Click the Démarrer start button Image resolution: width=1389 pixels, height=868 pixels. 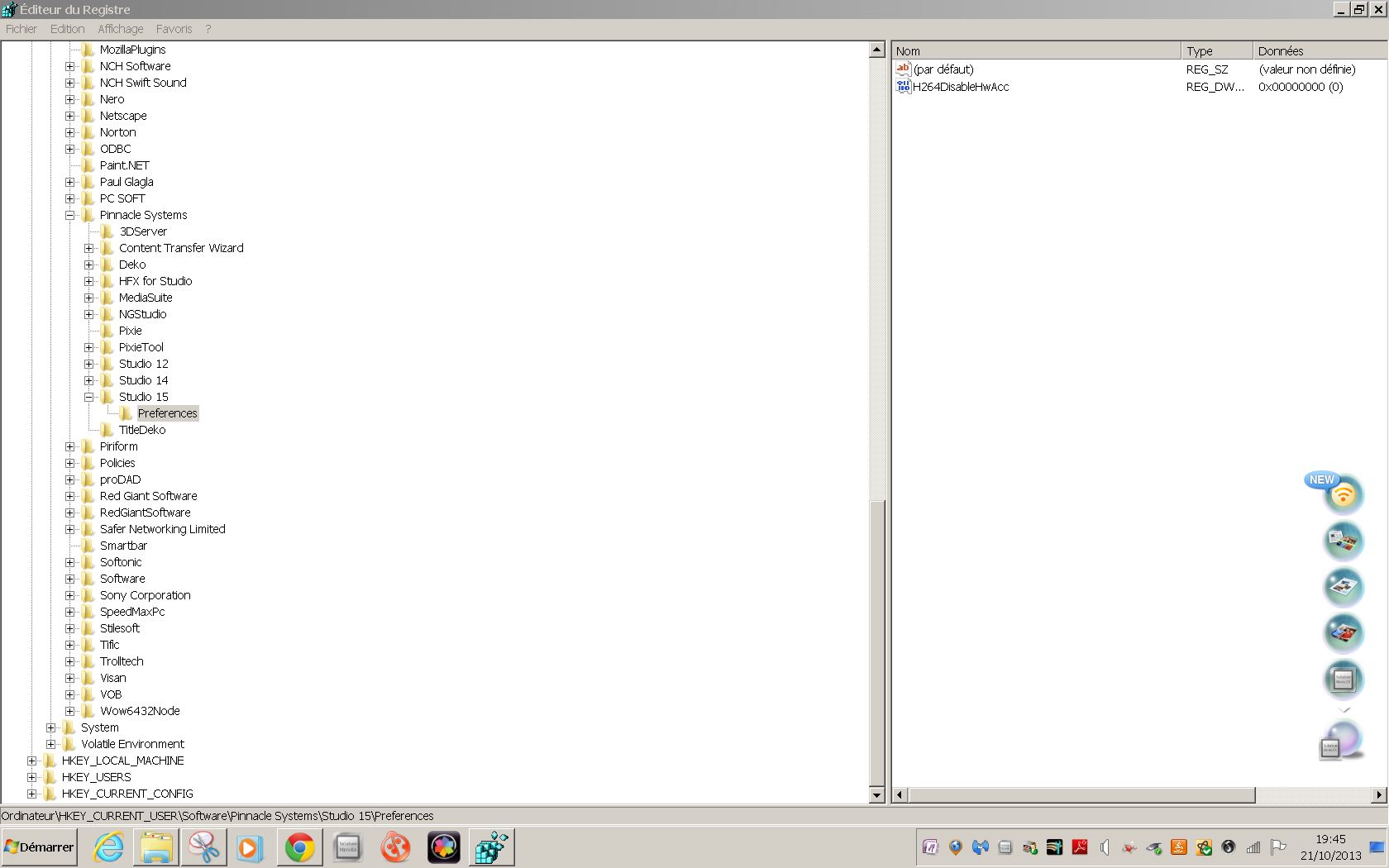(x=39, y=847)
